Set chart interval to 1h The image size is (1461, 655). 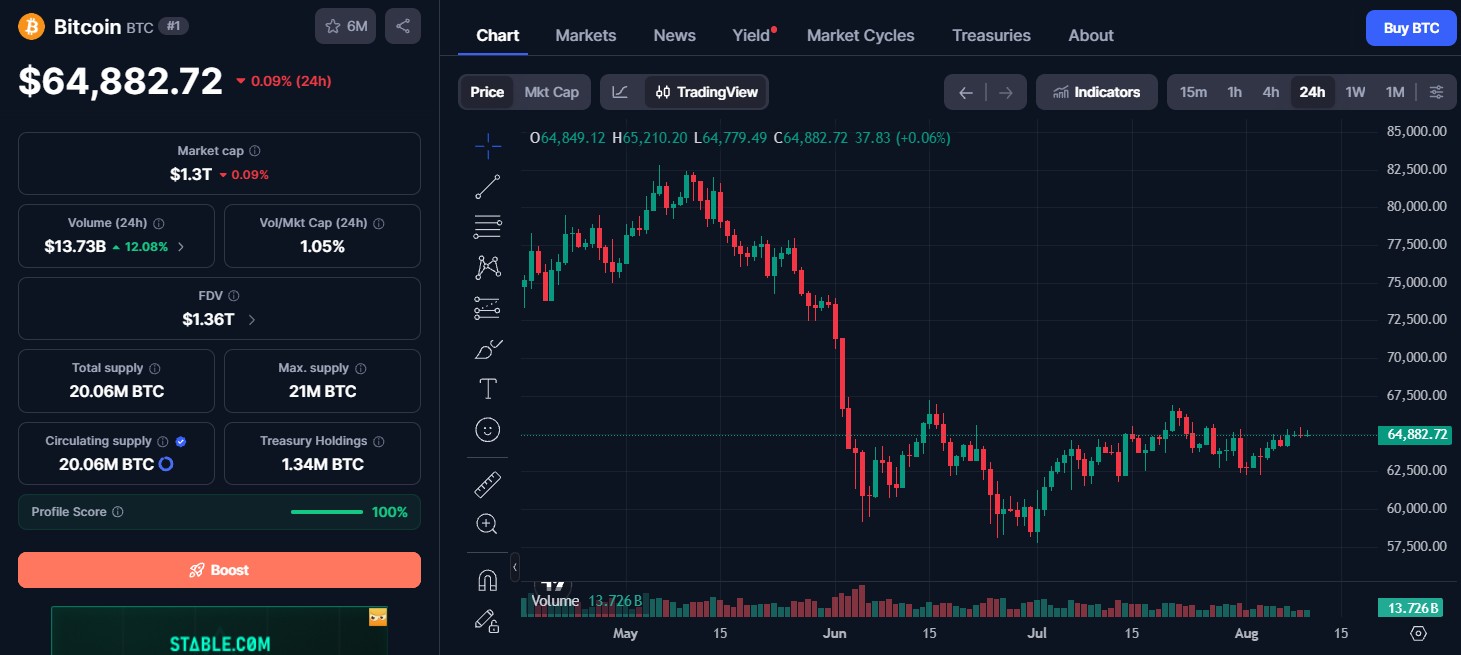click(1235, 92)
